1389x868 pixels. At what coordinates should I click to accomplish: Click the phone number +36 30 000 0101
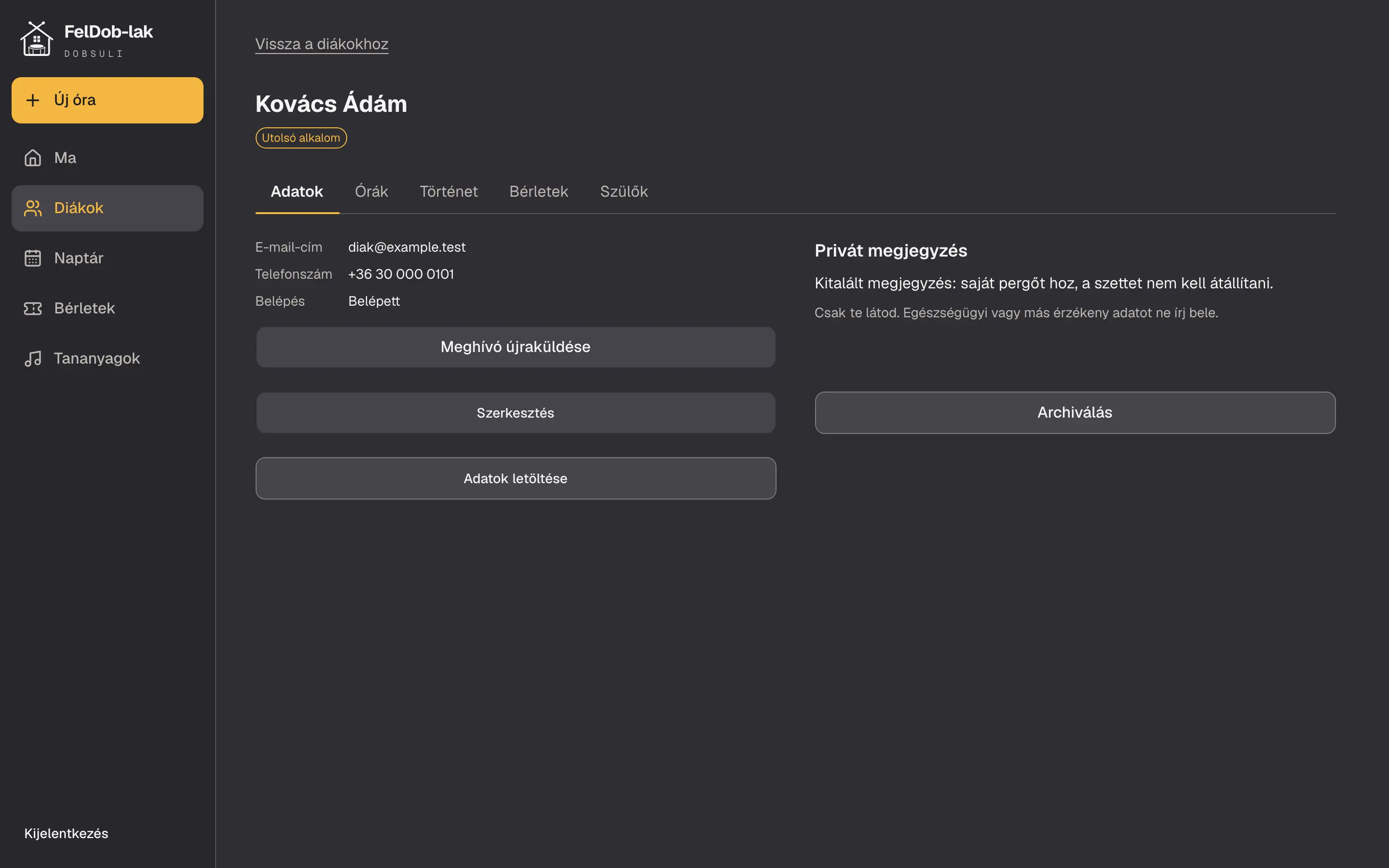pyautogui.click(x=401, y=274)
